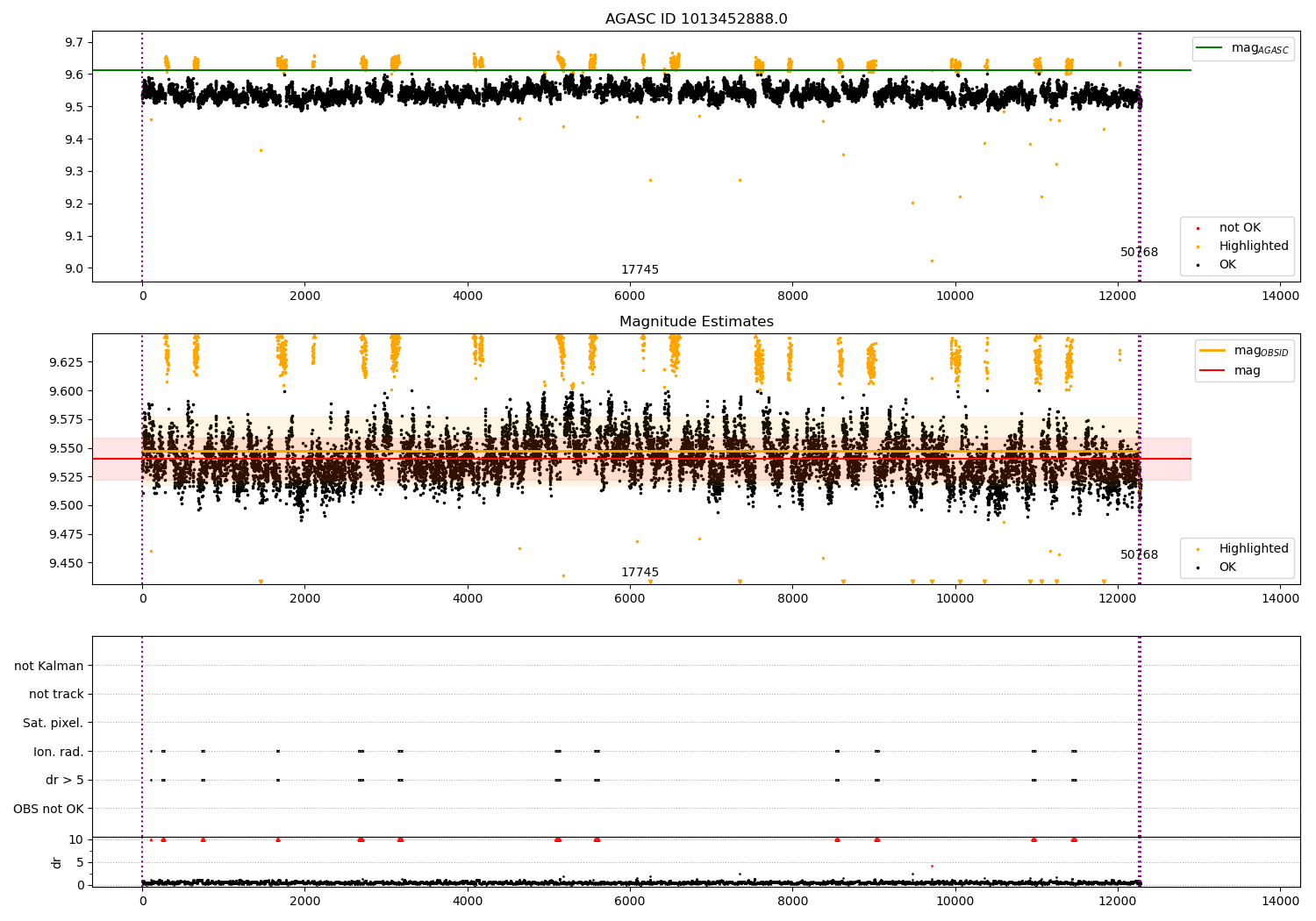
Task: Click the orange mag OBSID legend line
Action: pyautogui.click(x=1212, y=351)
